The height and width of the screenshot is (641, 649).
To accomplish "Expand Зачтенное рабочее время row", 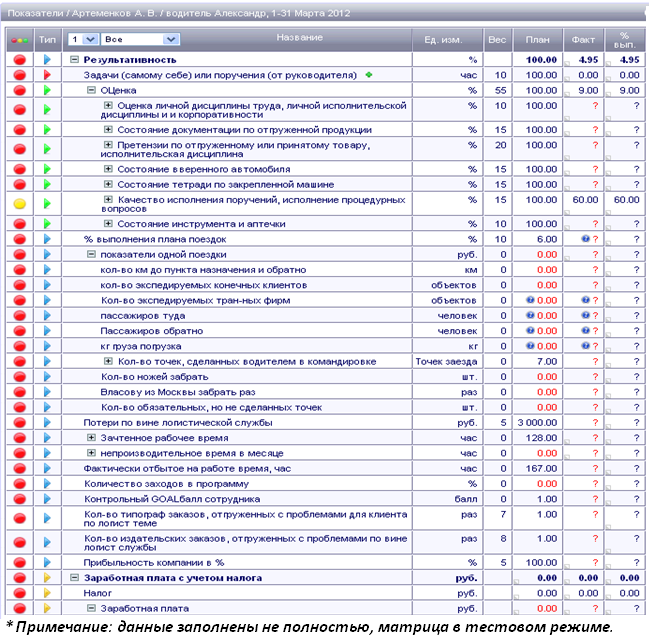I will tap(91, 437).
